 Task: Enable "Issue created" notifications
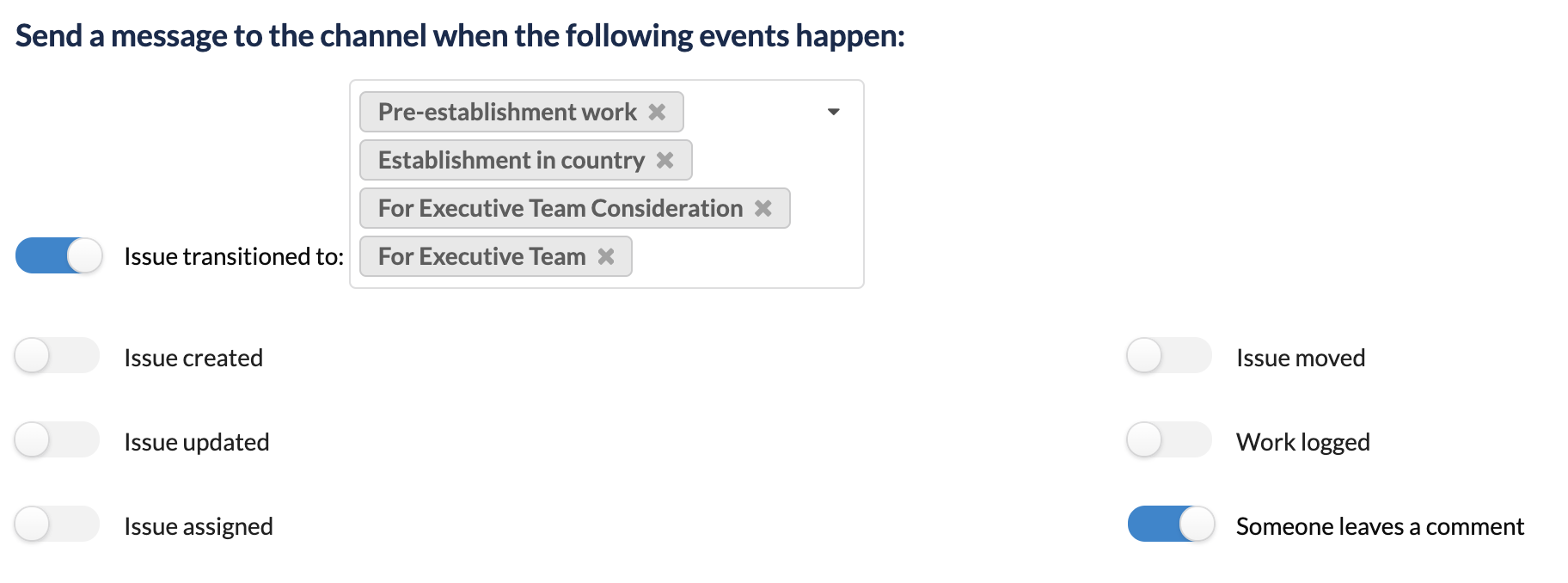pyautogui.click(x=56, y=356)
